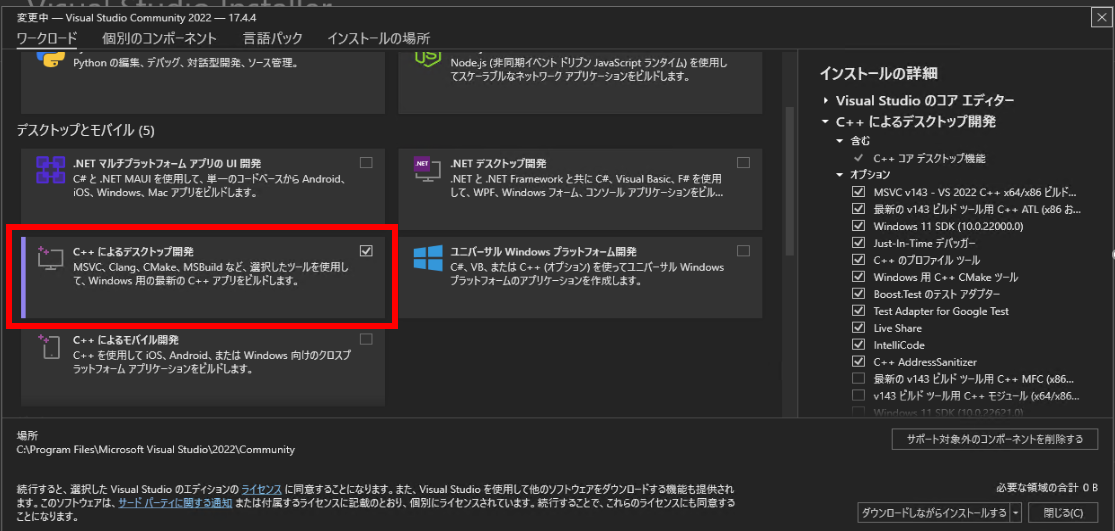Enable ユニバーサル Windows プラットフォーム開発 checkbox
Image resolution: width=1115 pixels, height=531 pixels.
(744, 251)
